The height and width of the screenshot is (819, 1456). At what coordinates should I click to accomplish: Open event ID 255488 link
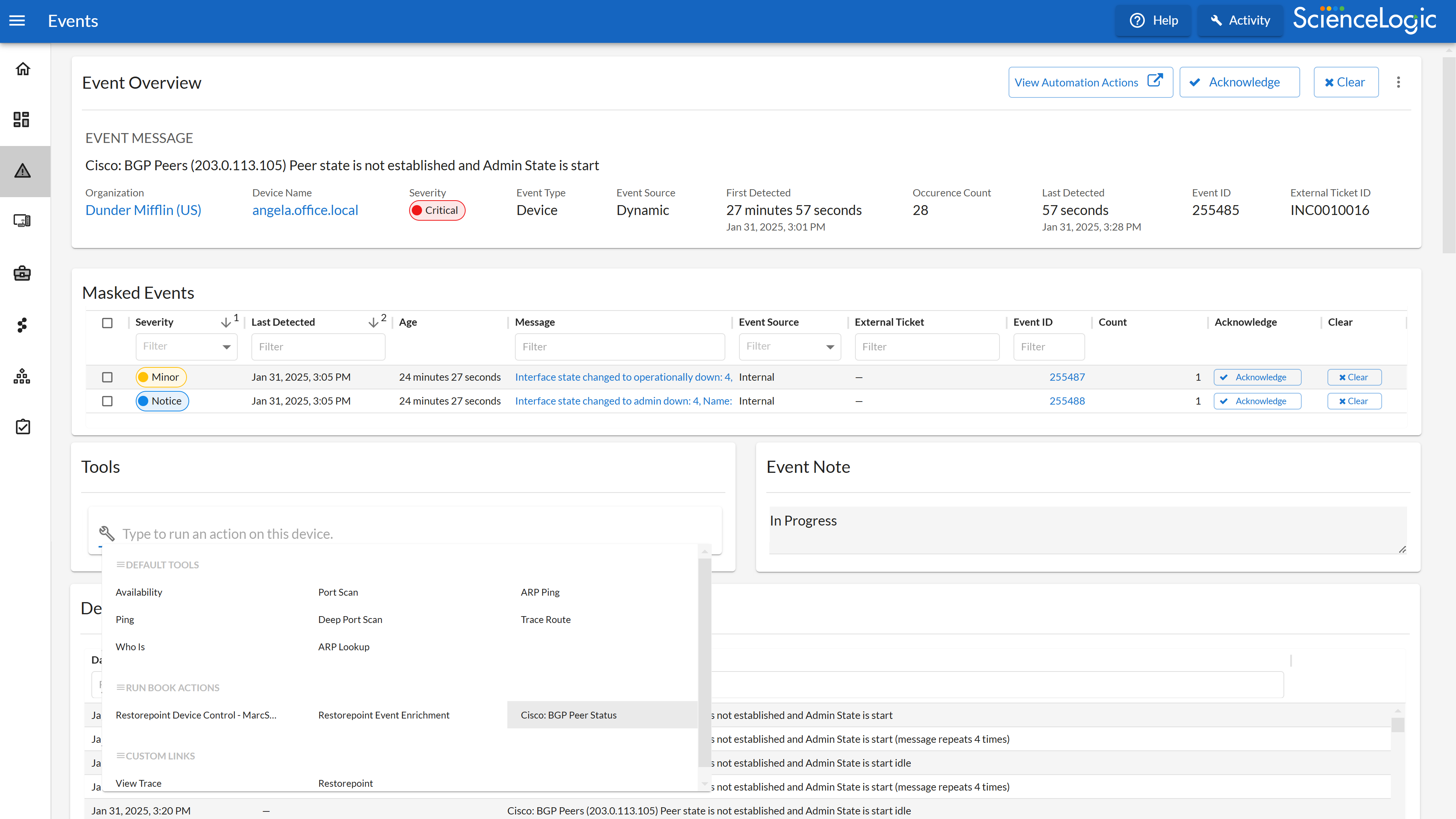click(x=1067, y=401)
